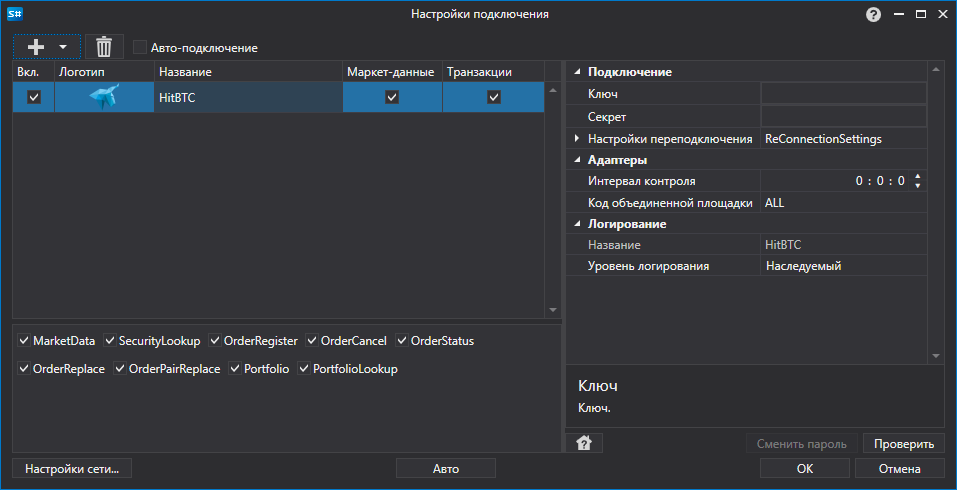
Task: Toggle the OrderStatus checkbox
Action: coord(402,341)
